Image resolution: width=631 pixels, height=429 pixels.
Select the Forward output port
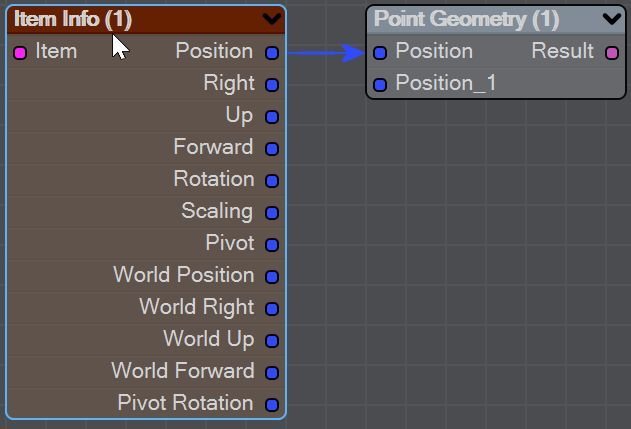[272, 149]
